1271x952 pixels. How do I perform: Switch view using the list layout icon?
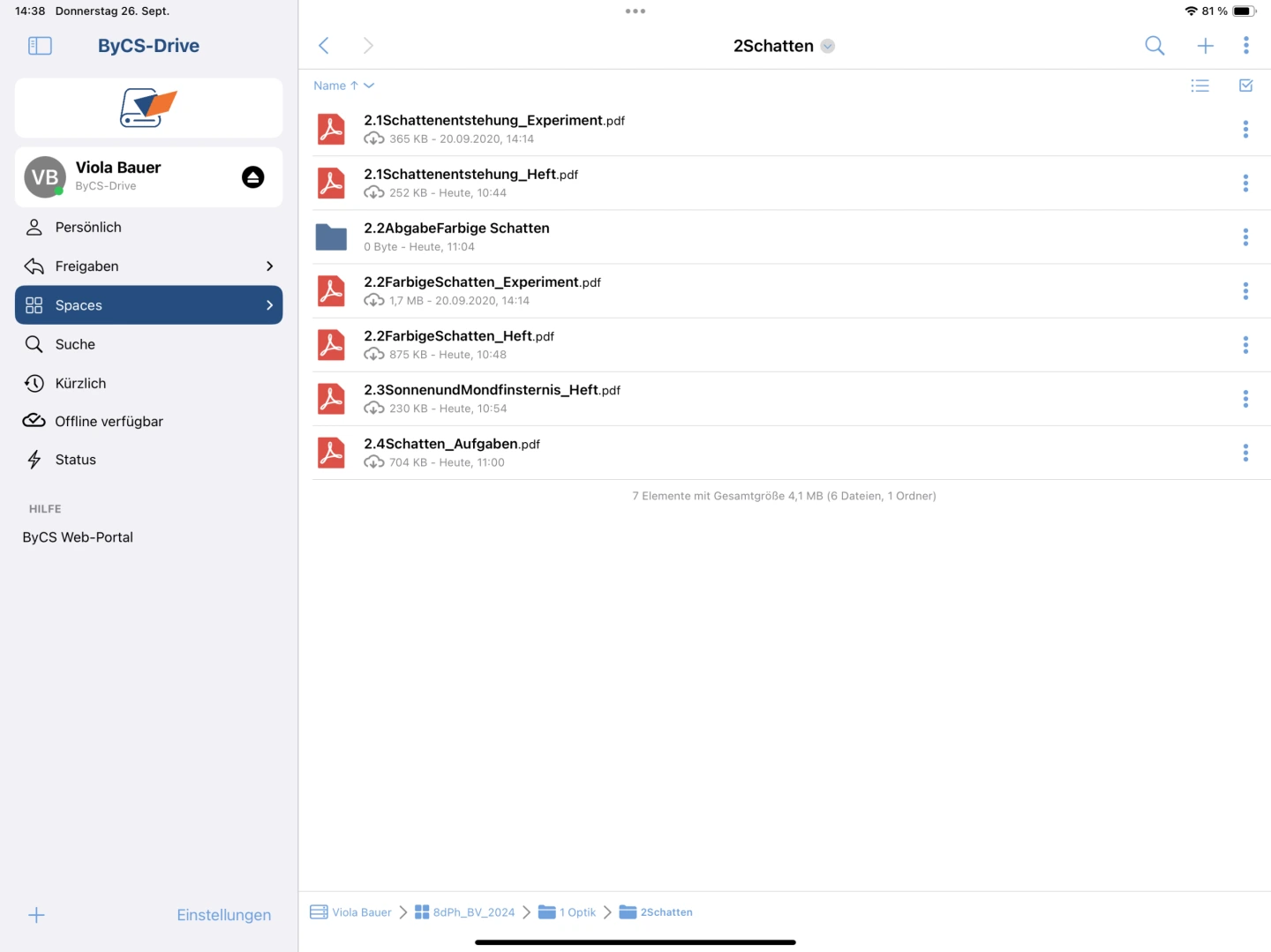pos(1200,86)
